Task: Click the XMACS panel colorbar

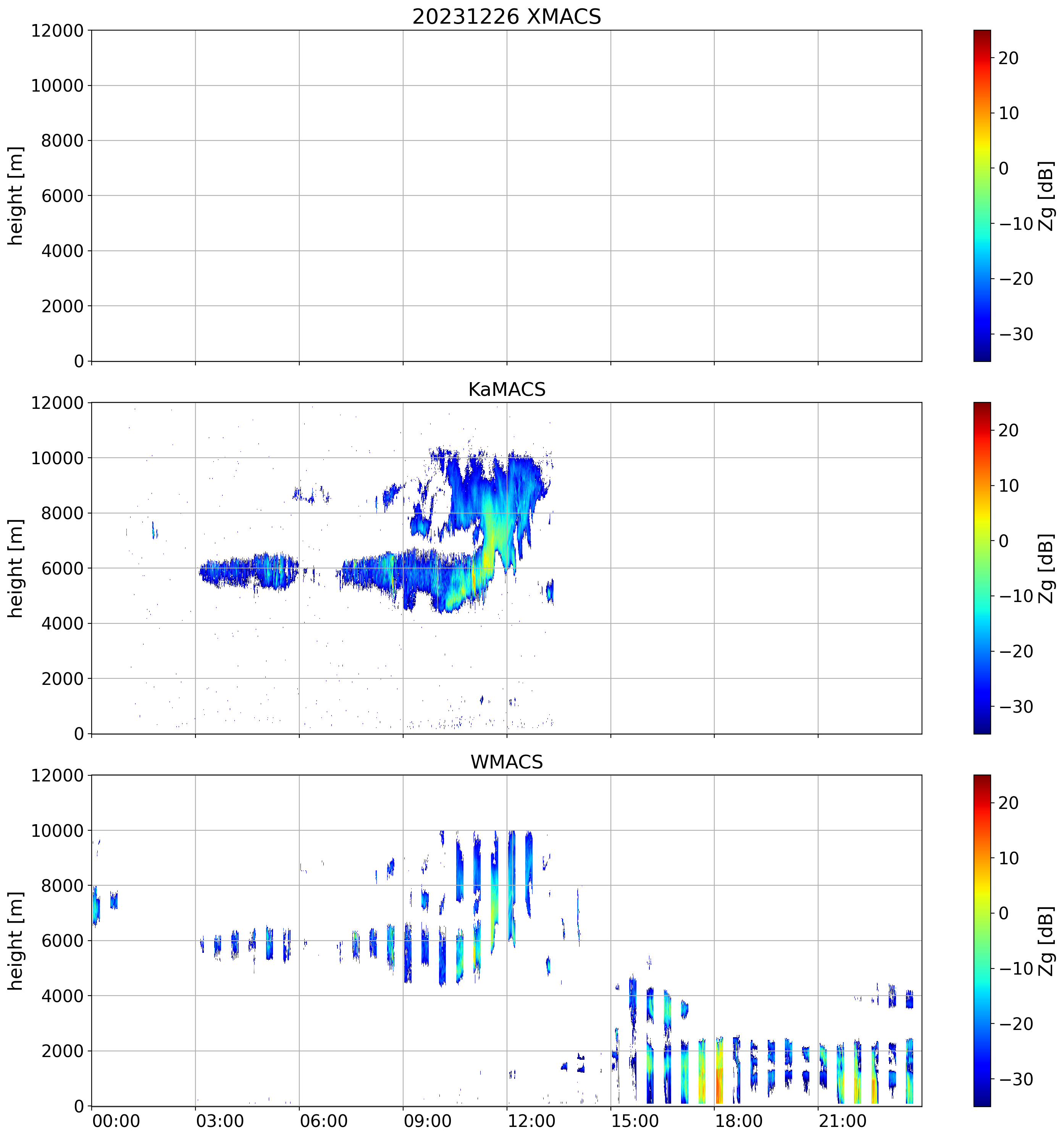Action: click(x=982, y=196)
